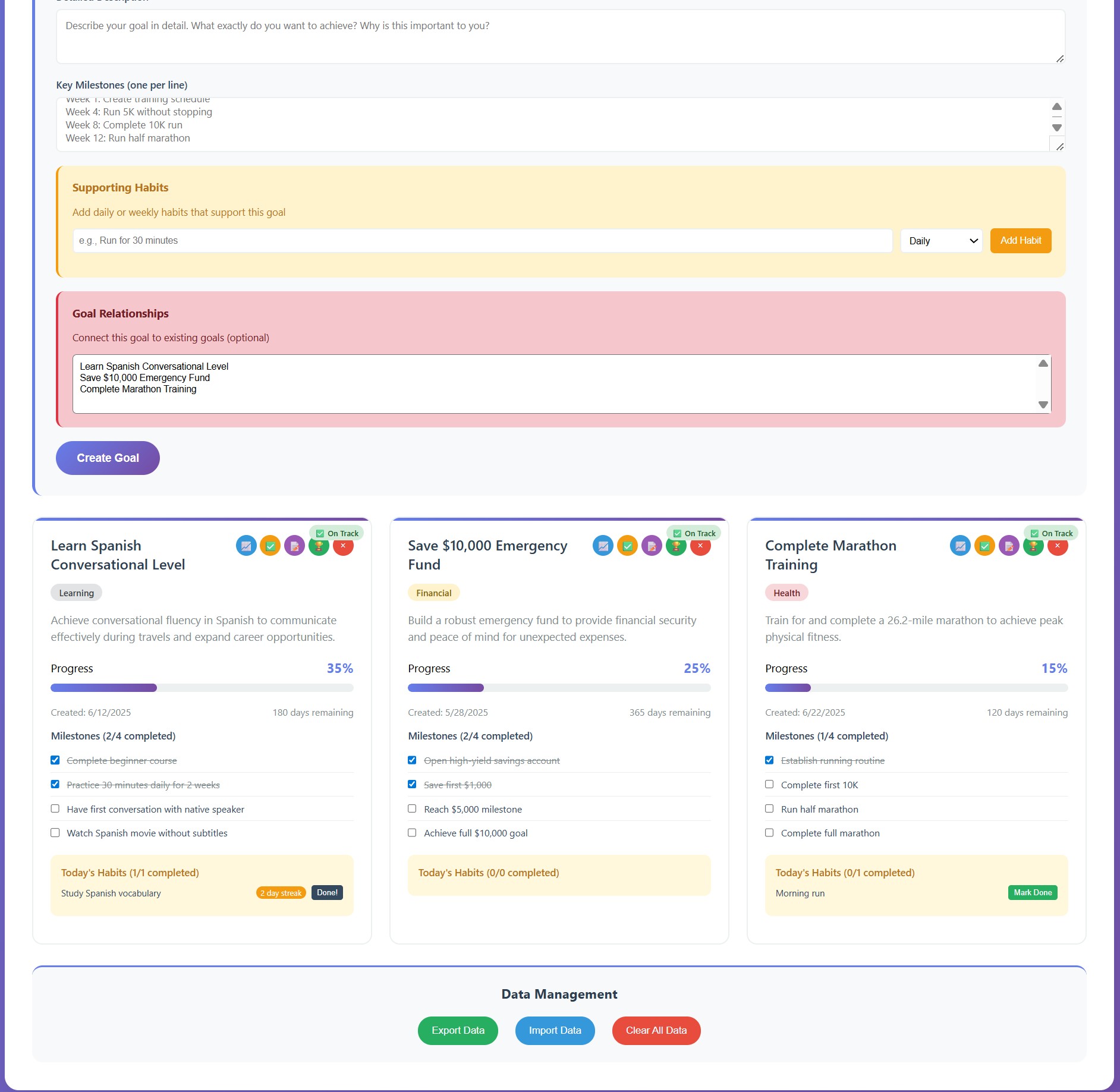
Task: Click the blue chart icon on Learn Spanish card
Action: tap(246, 546)
